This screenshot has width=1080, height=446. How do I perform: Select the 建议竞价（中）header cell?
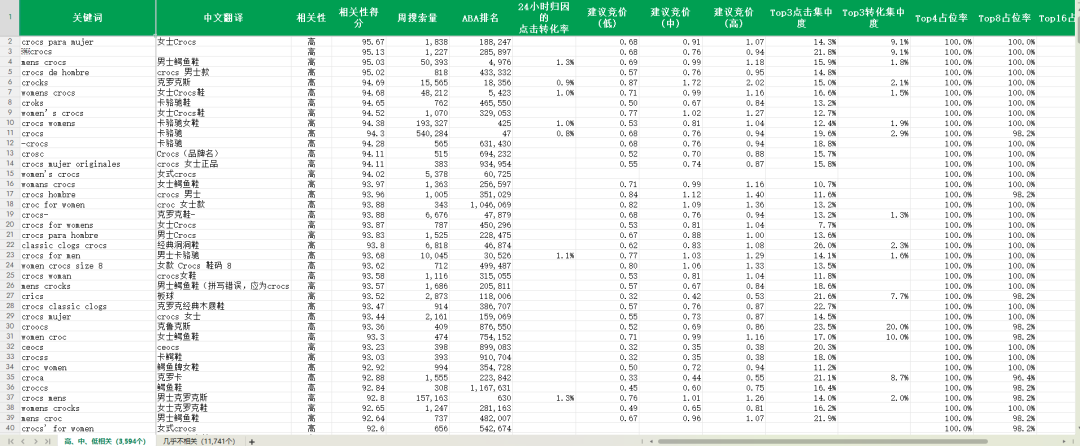(x=671, y=19)
